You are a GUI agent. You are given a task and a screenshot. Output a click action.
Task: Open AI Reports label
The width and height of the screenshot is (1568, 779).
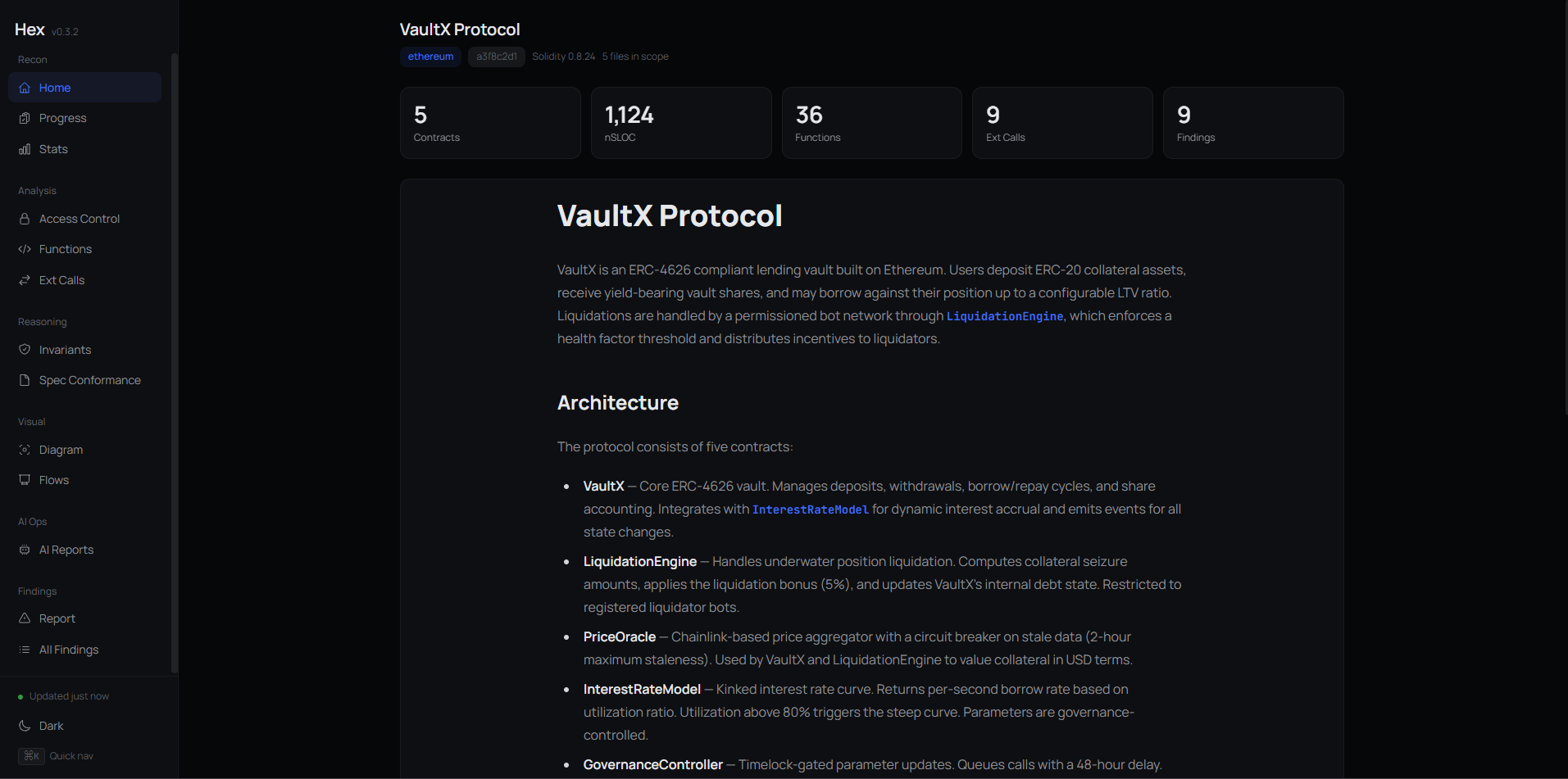click(x=66, y=550)
